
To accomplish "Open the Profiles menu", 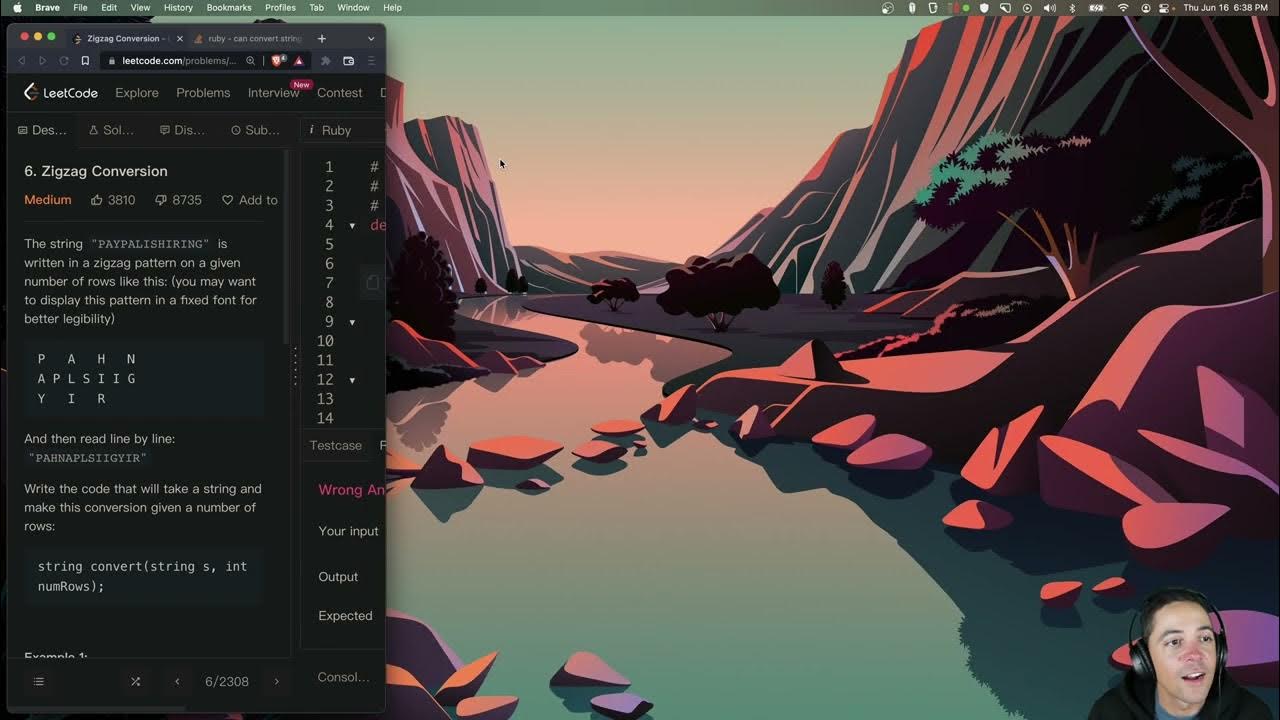I will 280,7.
